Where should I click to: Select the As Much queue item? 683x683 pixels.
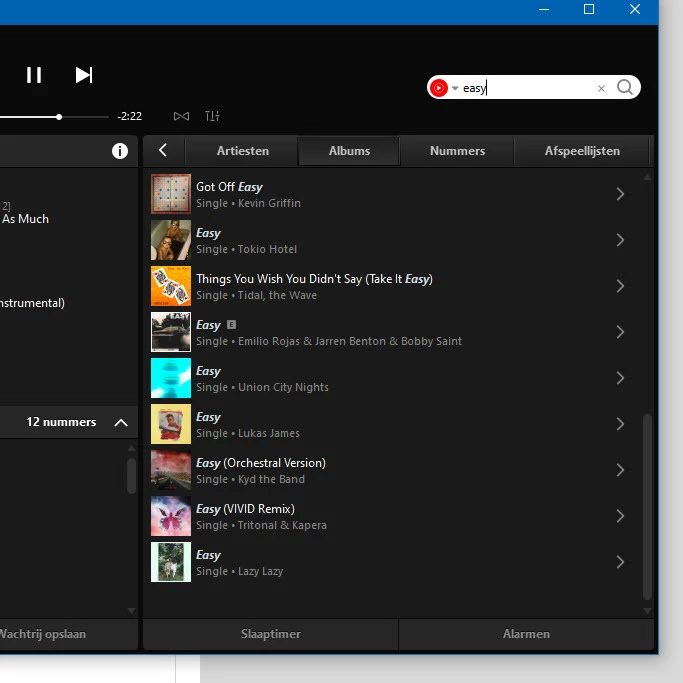tap(25, 219)
